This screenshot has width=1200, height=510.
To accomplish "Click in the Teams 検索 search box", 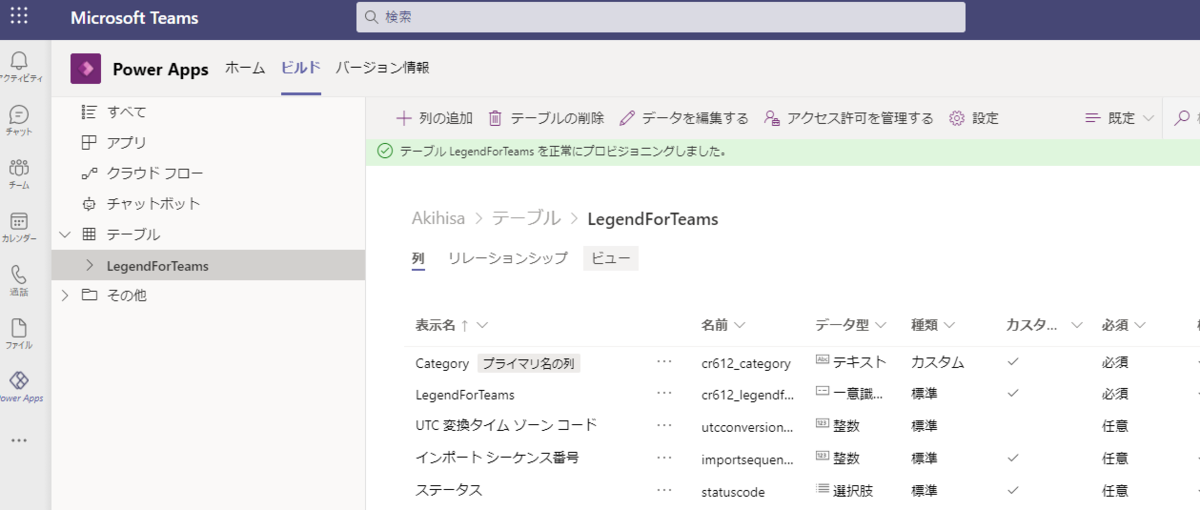I will [x=660, y=17].
